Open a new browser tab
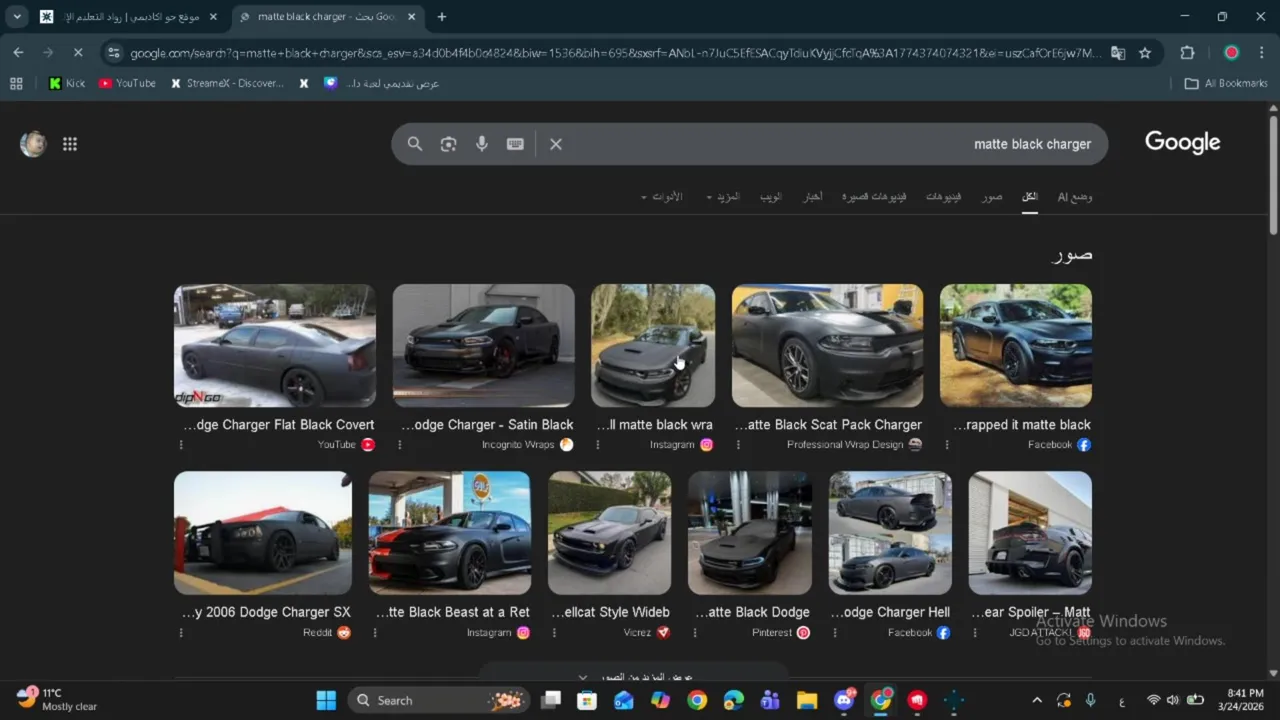 pyautogui.click(x=442, y=17)
